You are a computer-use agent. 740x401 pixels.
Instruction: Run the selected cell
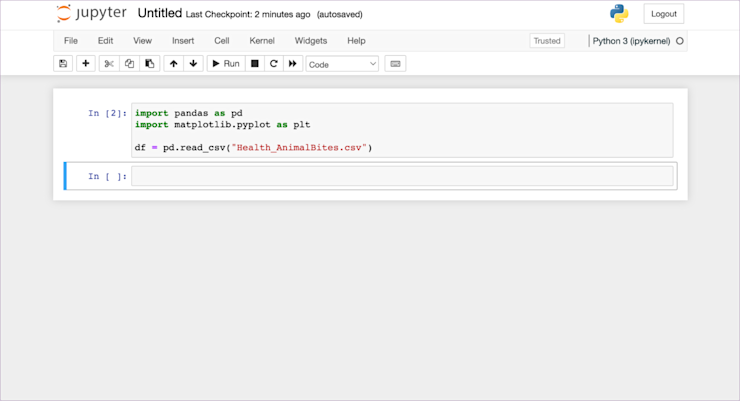point(226,64)
